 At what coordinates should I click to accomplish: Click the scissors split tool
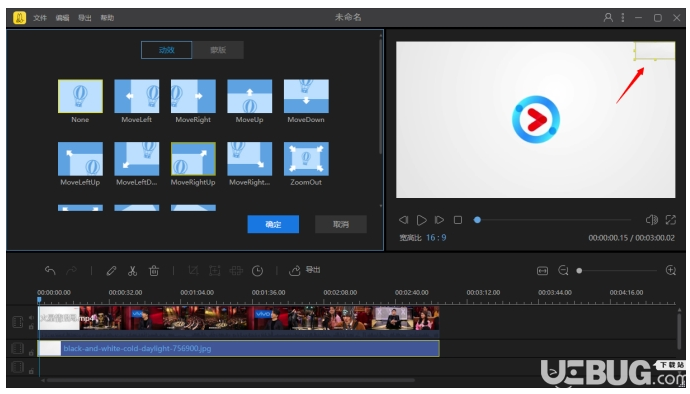(132, 270)
